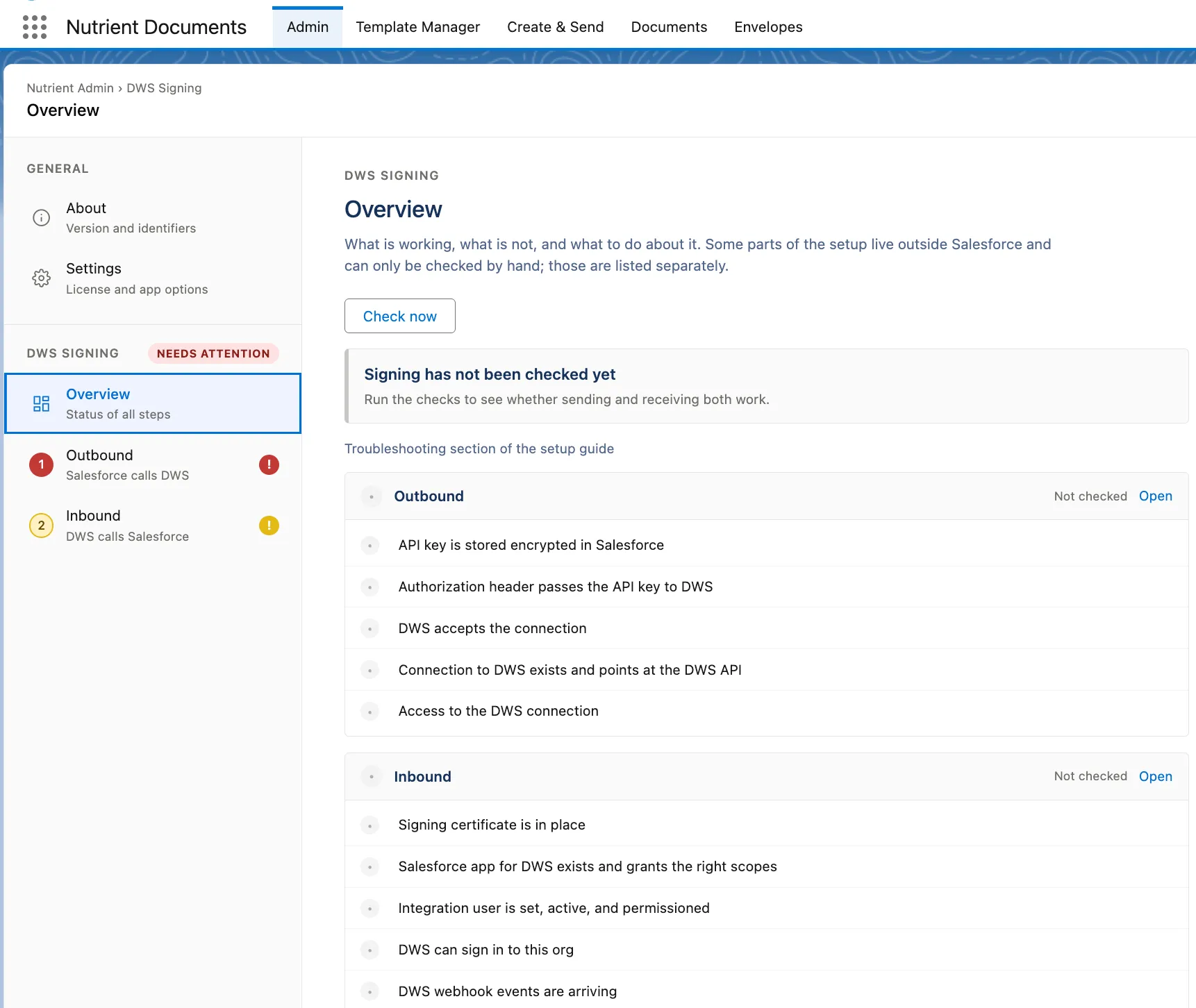1196x1008 pixels.
Task: Click the red step 1 Outbound badge
Action: (x=41, y=464)
